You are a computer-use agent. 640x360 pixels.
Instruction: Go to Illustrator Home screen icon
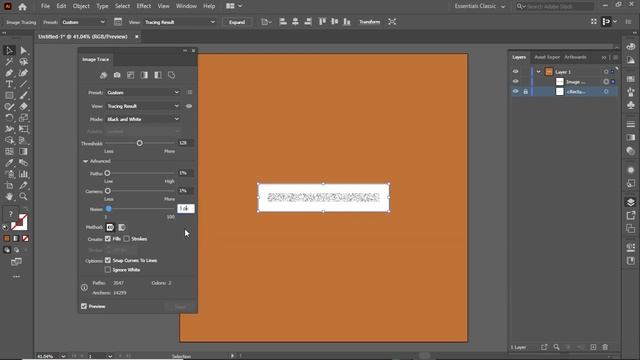coord(22,7)
